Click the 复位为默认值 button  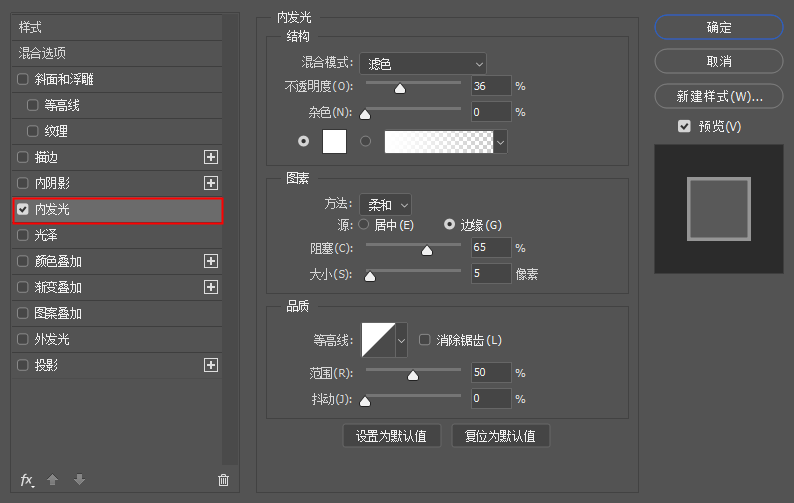point(500,436)
